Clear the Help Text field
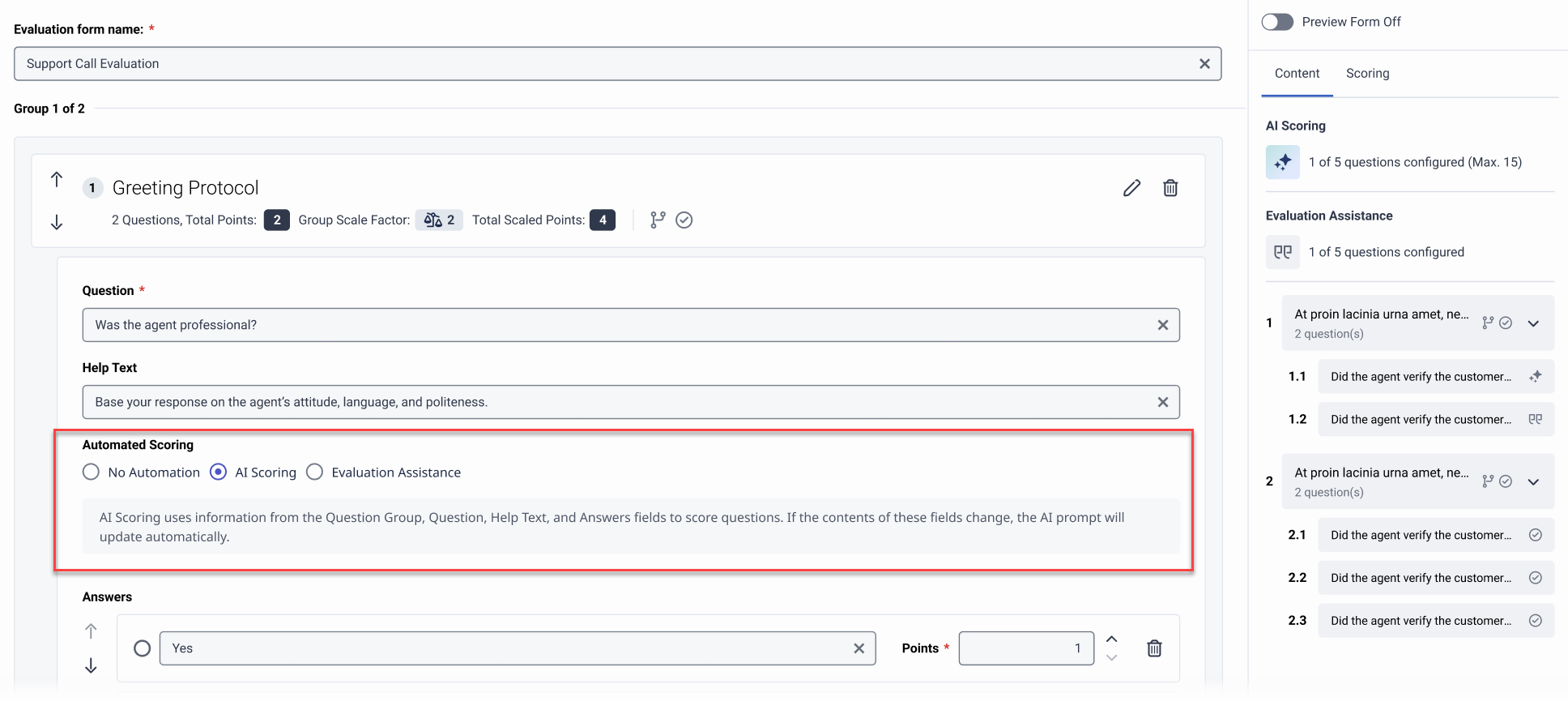Image resolution: width=1568 pixels, height=714 pixels. coord(1163,402)
